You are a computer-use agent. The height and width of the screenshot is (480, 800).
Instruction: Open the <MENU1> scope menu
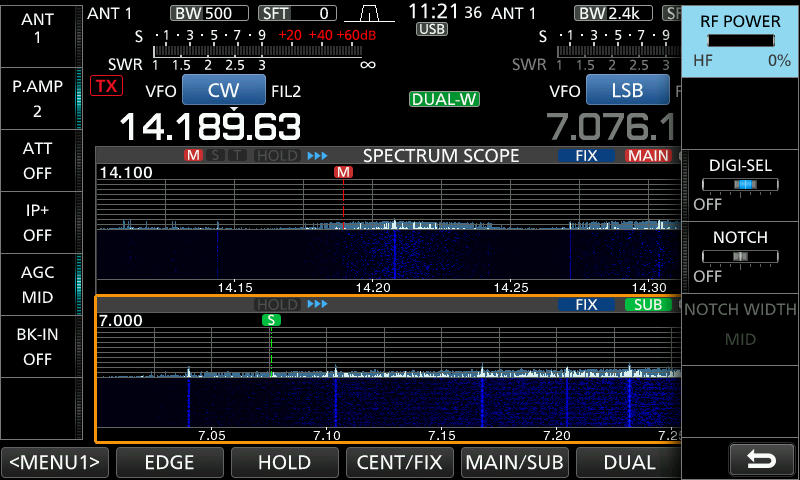(55, 462)
